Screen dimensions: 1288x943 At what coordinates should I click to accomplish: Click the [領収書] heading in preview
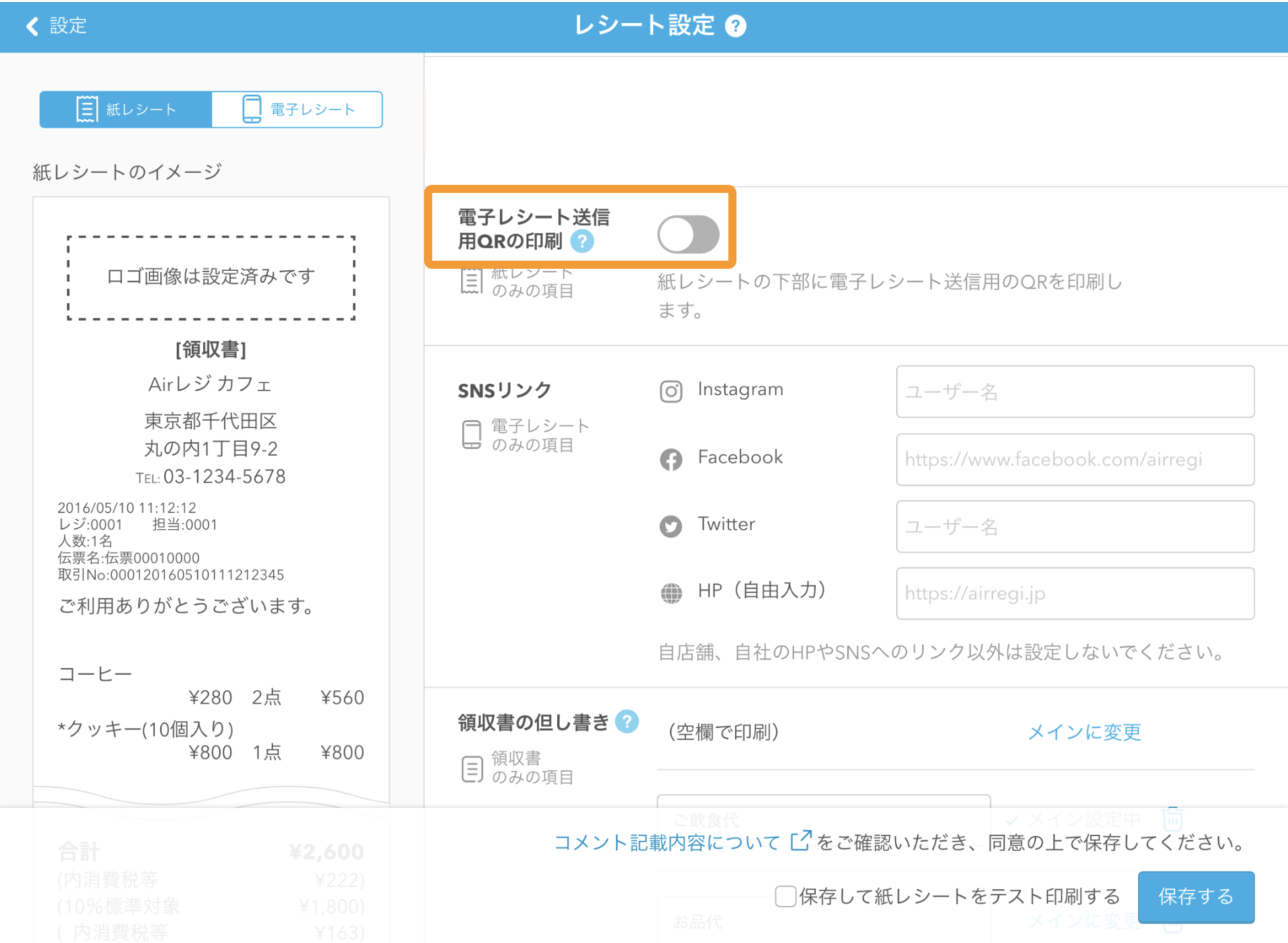tap(211, 349)
